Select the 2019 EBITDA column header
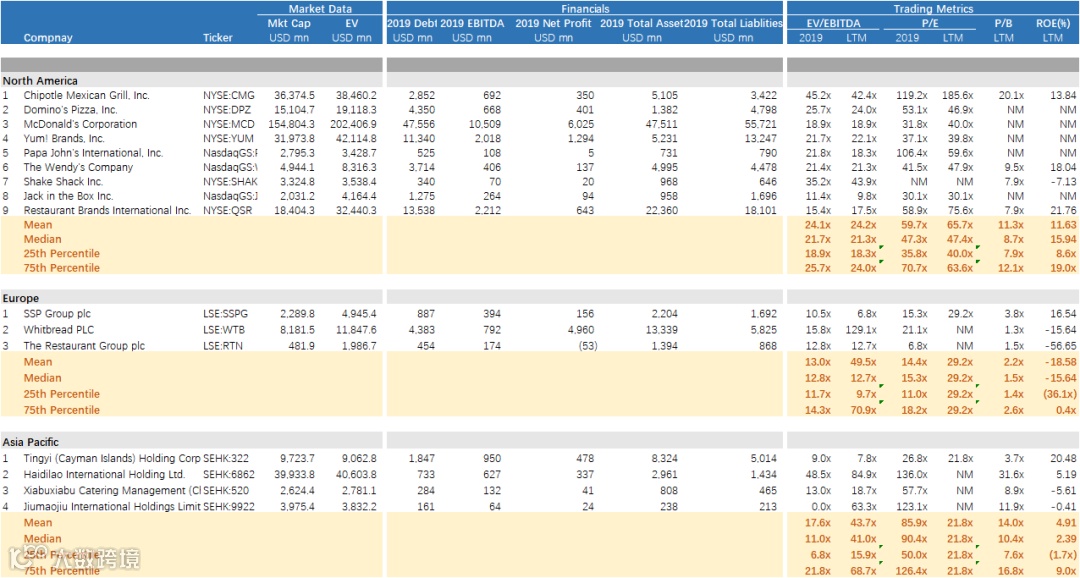1080x578 pixels. coord(472,23)
